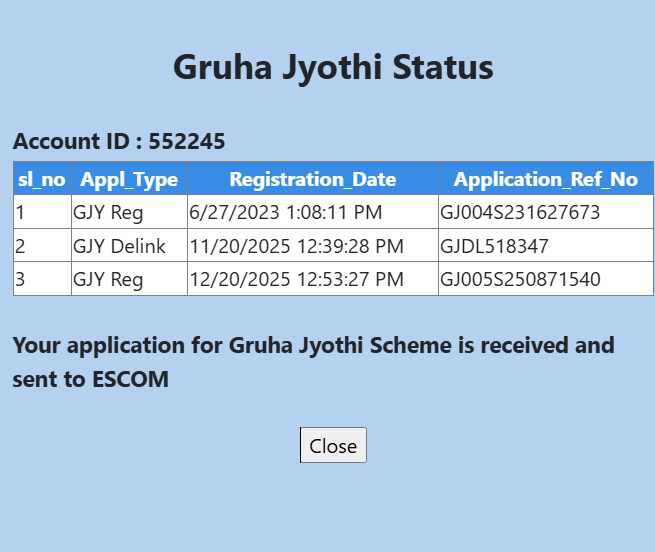
Task: Click the Application_Ref_No column header
Action: pyautogui.click(x=545, y=179)
